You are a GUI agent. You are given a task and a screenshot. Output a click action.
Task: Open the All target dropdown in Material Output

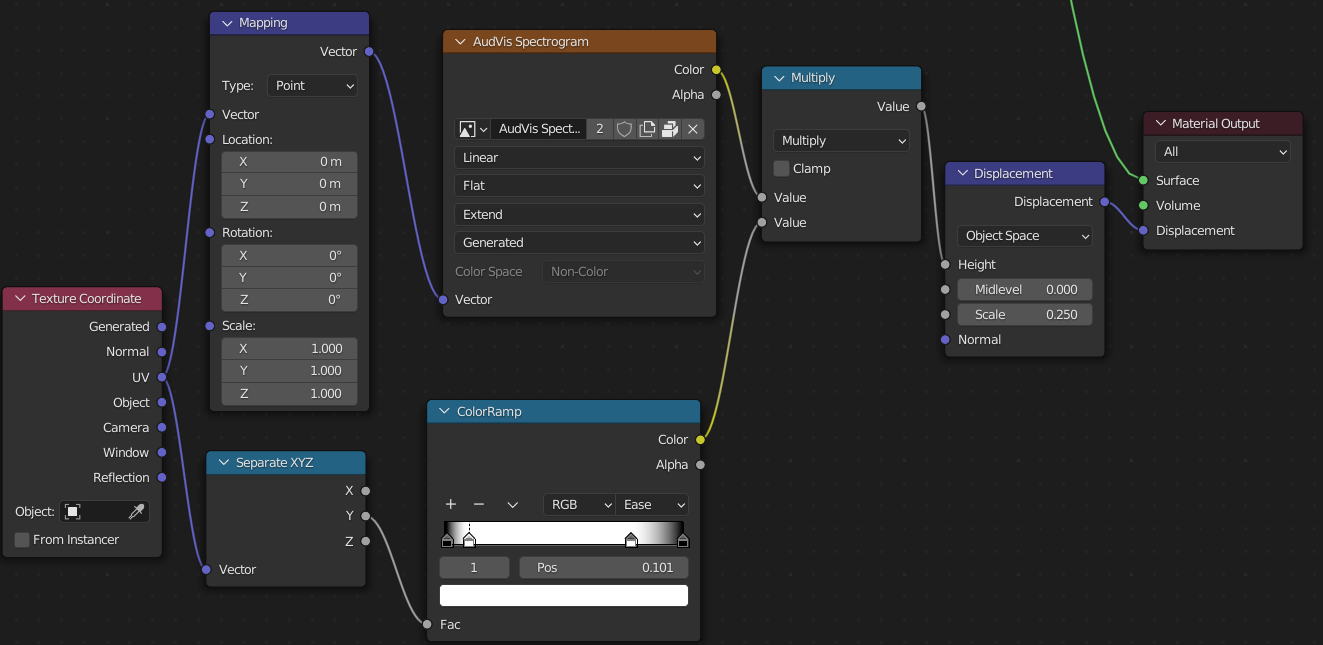tap(1223, 152)
